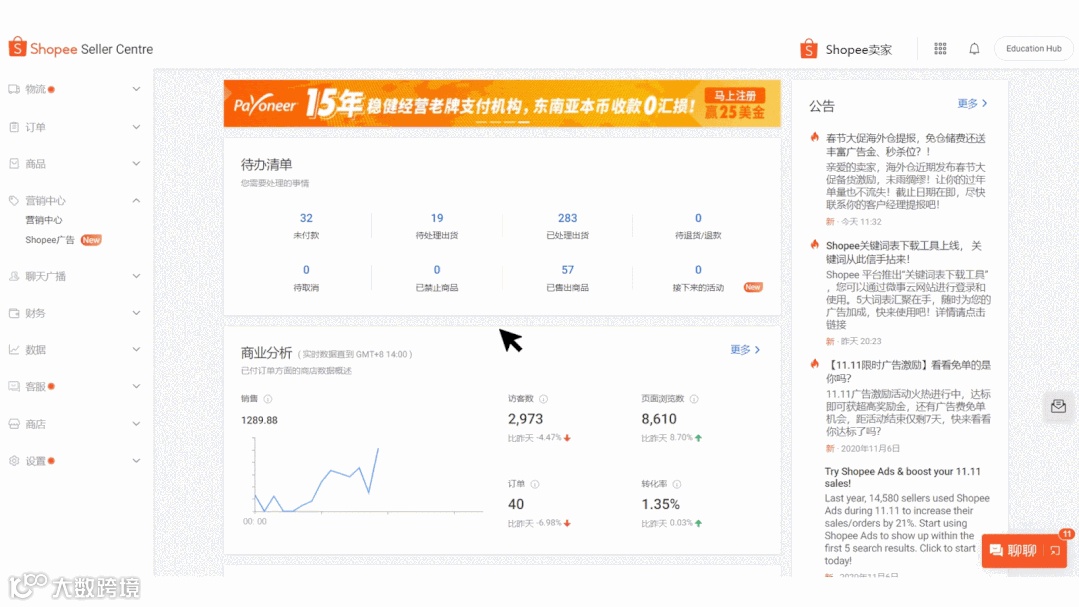Click the 财务 wallet icon in sidebar
The image size is (1079, 607).
(14, 312)
